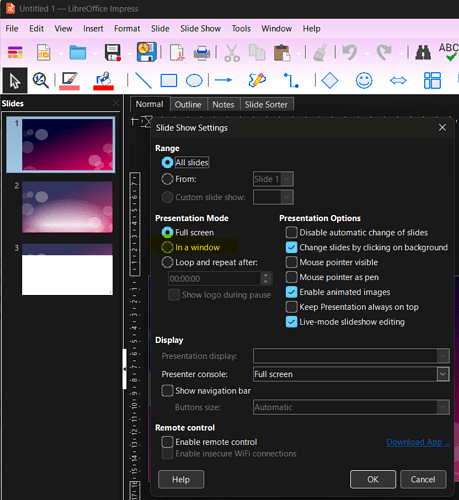459x500 pixels.
Task: Switch to the Slide Sorter tab
Action: click(x=266, y=105)
